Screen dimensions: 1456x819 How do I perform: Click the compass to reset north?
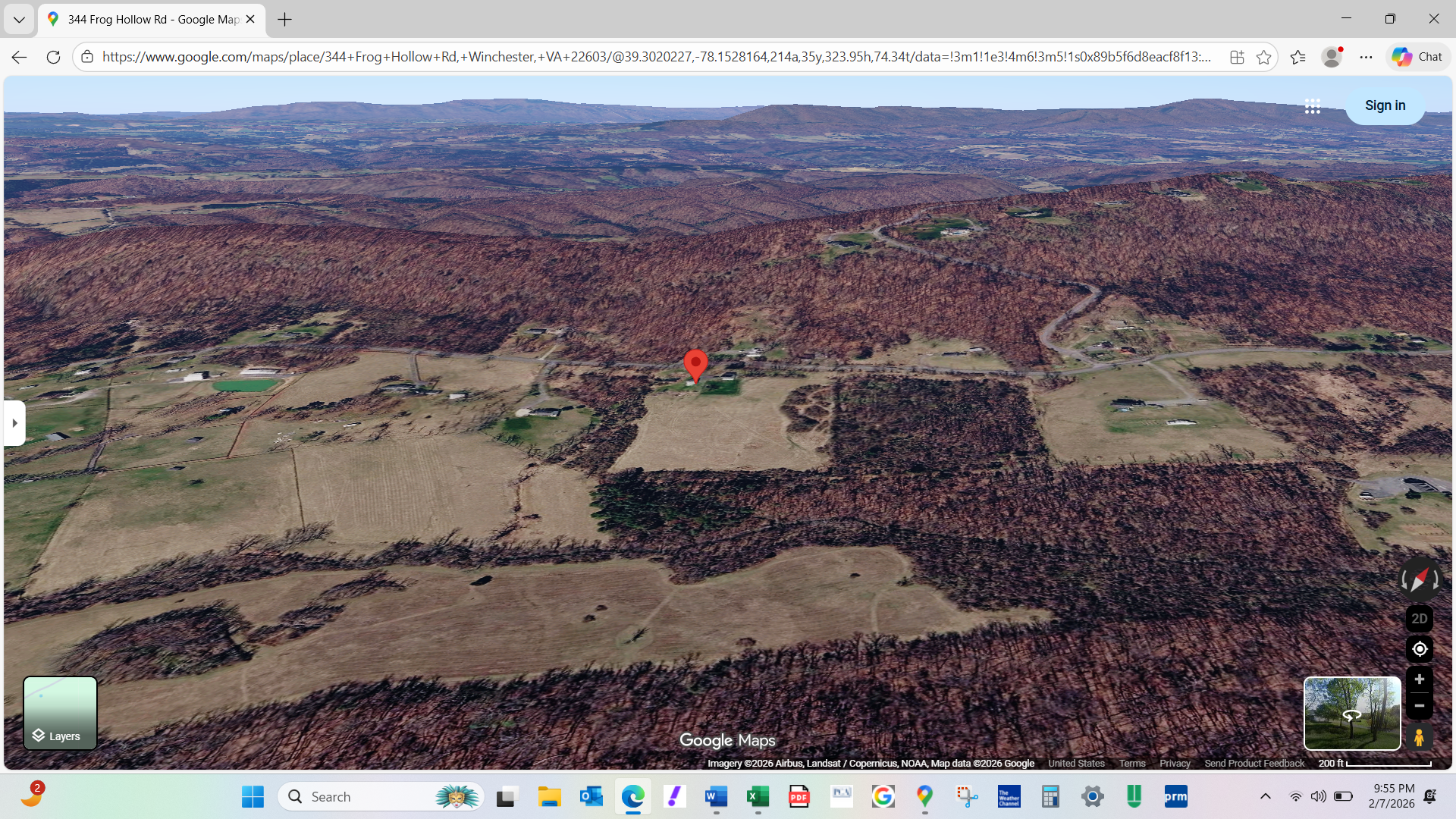pos(1419,580)
